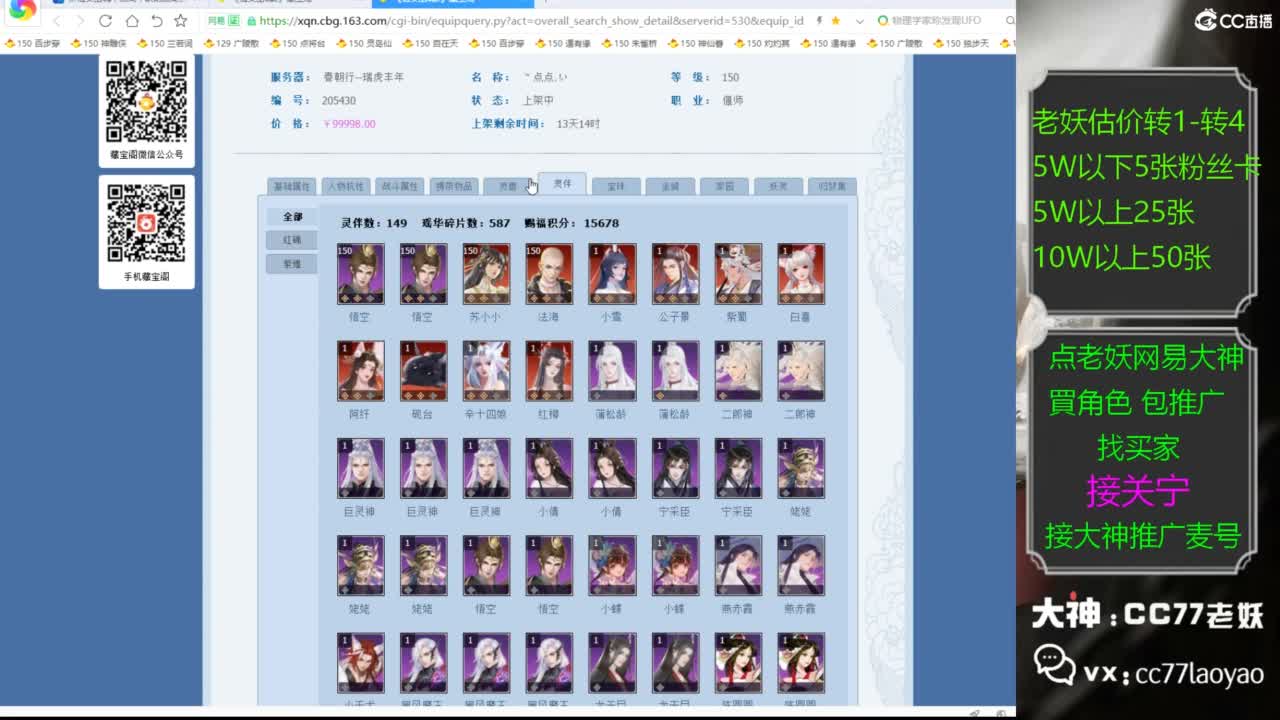
Task: Click the undo-close-tab arrow icon in toolbar
Action: pos(156,21)
